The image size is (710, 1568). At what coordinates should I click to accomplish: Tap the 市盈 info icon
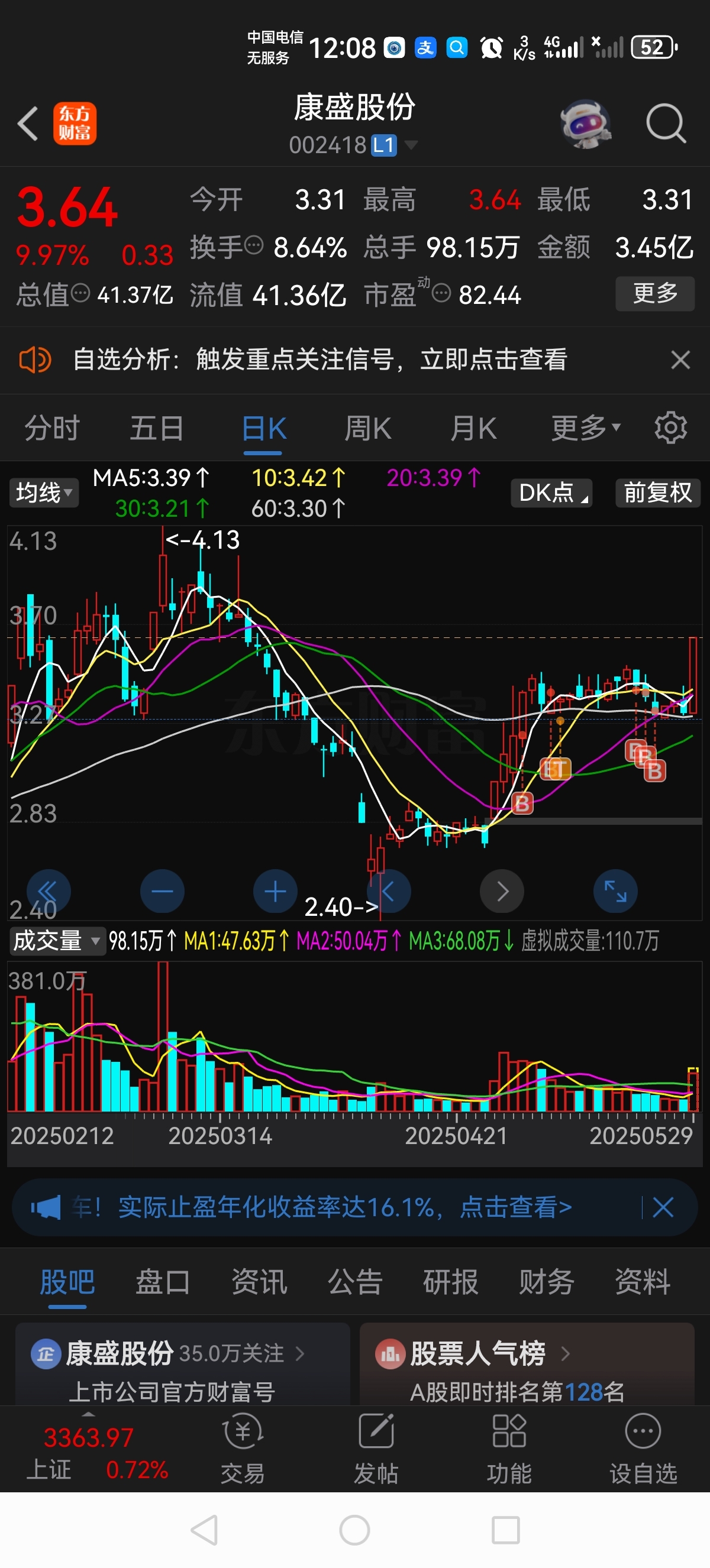tap(441, 293)
